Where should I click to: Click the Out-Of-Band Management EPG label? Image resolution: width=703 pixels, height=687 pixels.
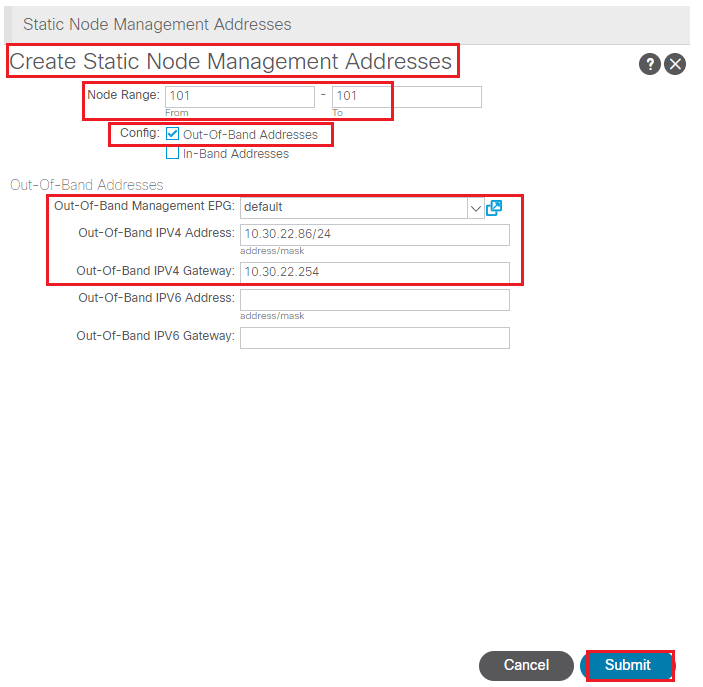pyautogui.click(x=144, y=206)
